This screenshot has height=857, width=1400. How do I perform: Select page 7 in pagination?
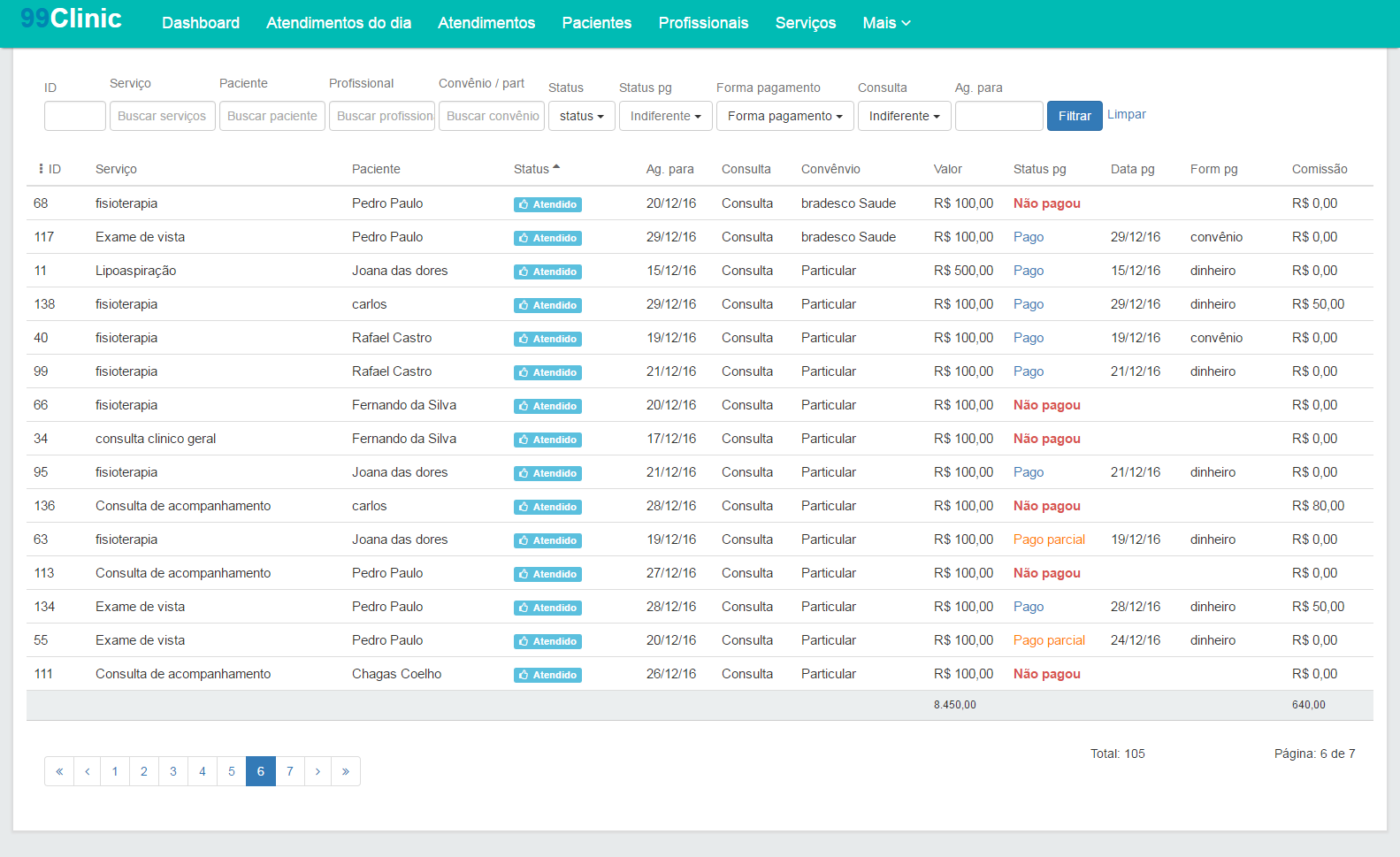[289, 771]
